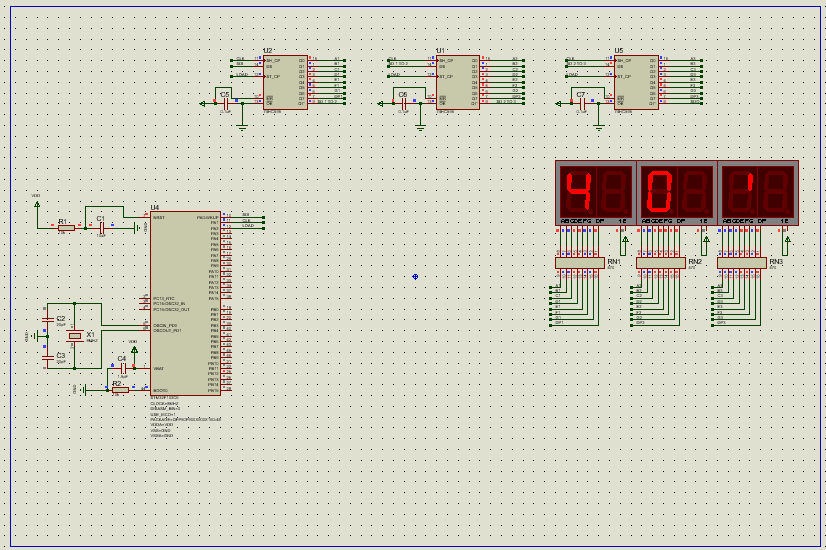Click the power terminal left of C7
The width and height of the screenshot is (826, 550).
[x=558, y=104]
